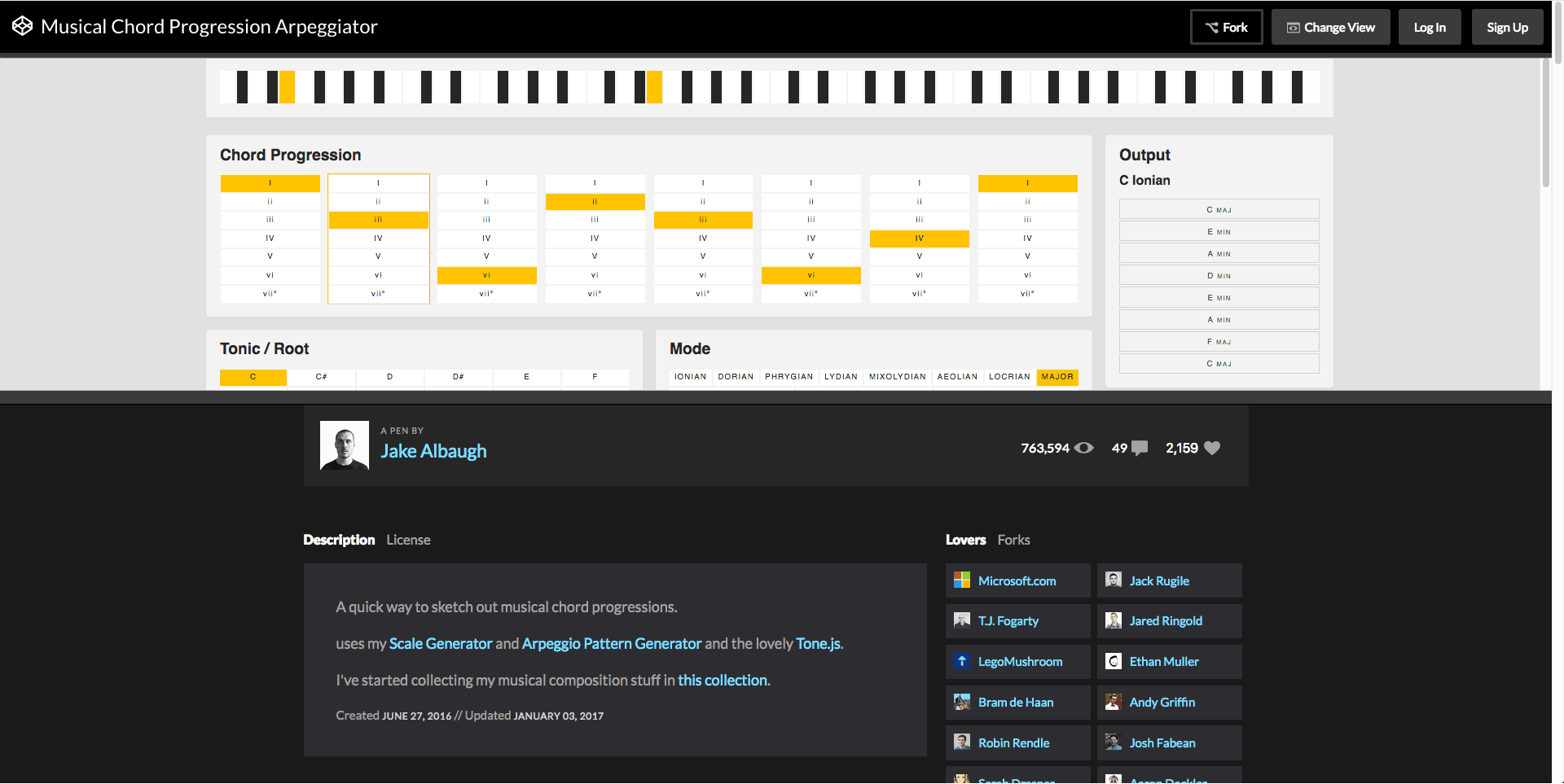Click the highlighted yellow piano key
Image resolution: width=1564 pixels, height=784 pixels.
pos(287,87)
